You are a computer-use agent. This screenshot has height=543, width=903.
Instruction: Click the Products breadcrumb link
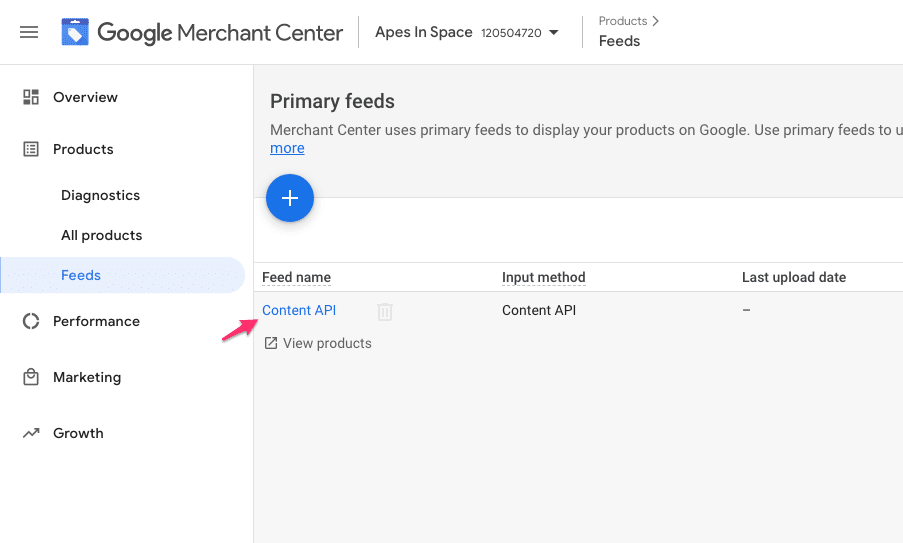click(x=623, y=21)
